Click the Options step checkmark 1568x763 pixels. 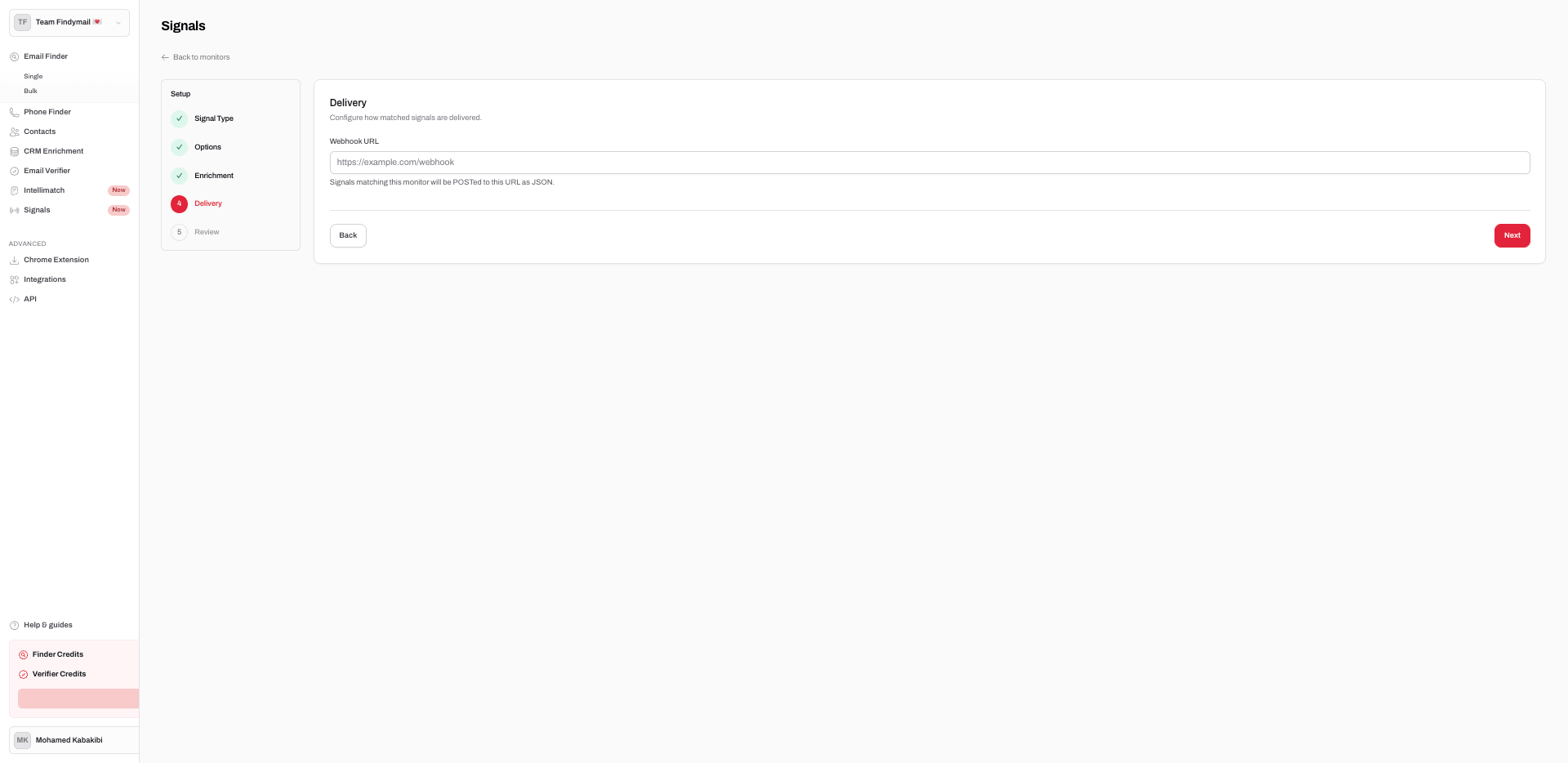pyautogui.click(x=180, y=147)
